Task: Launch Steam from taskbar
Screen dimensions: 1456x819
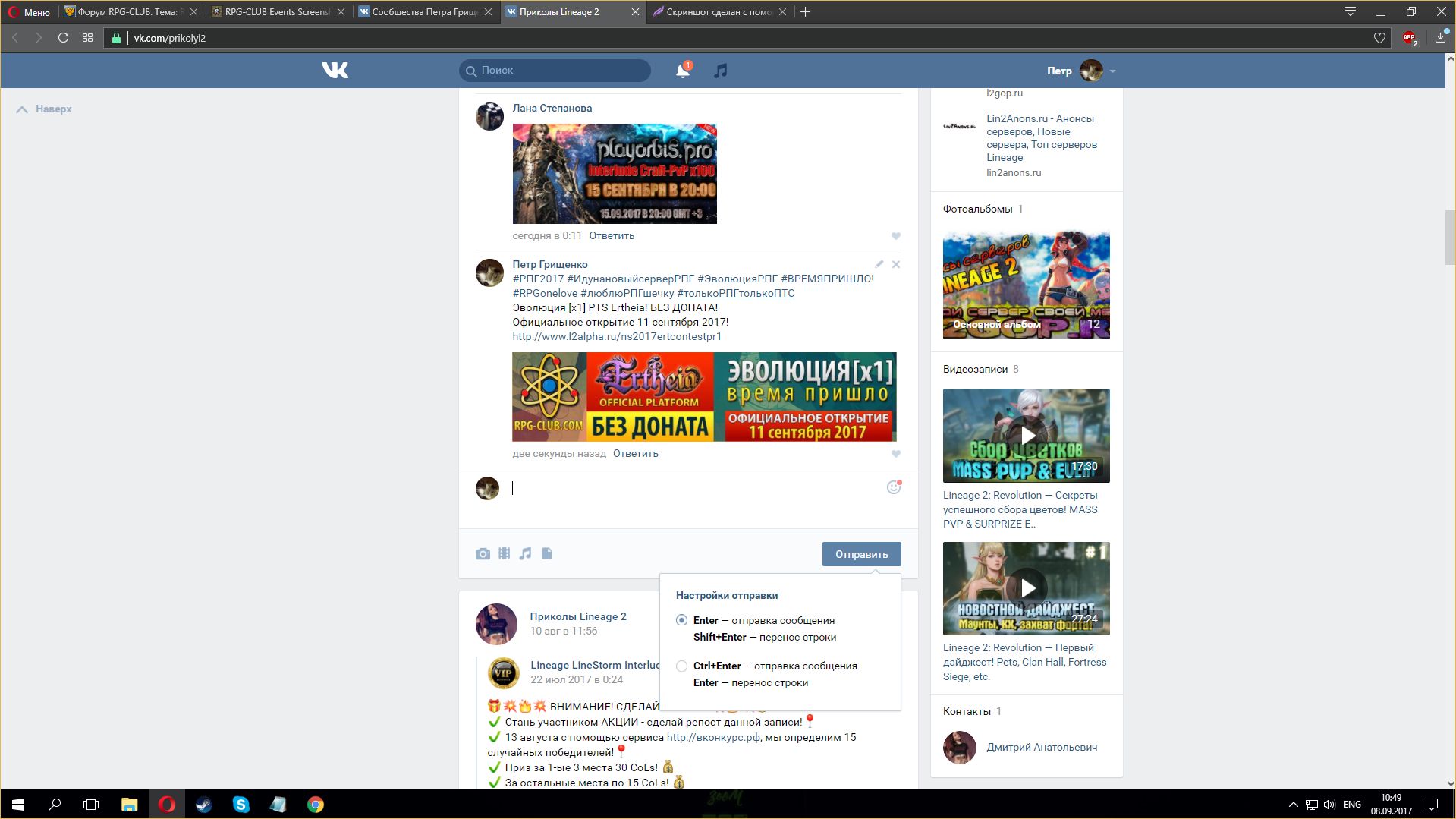Action: click(x=203, y=805)
